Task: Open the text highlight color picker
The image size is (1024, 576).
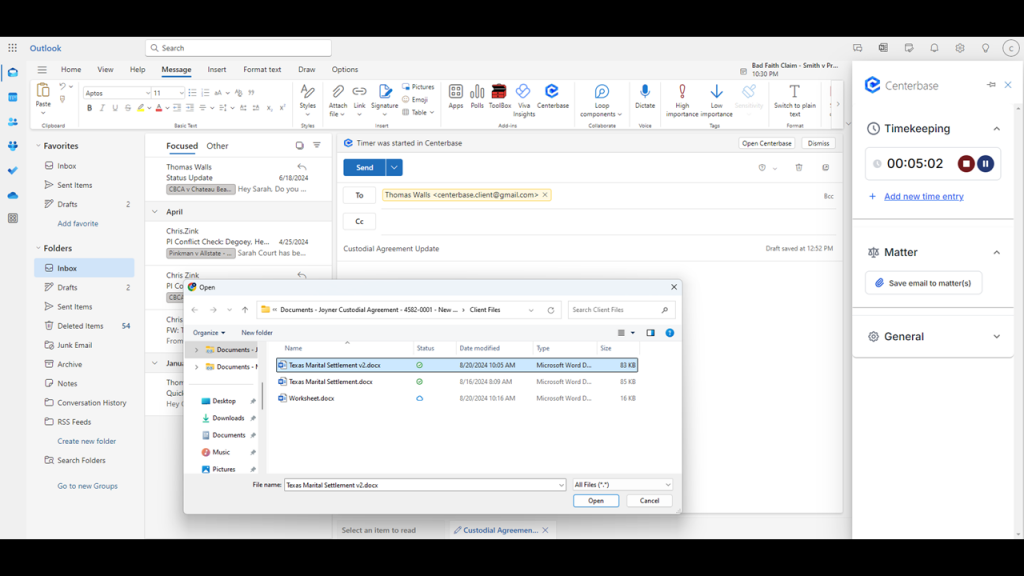Action: 140,108
